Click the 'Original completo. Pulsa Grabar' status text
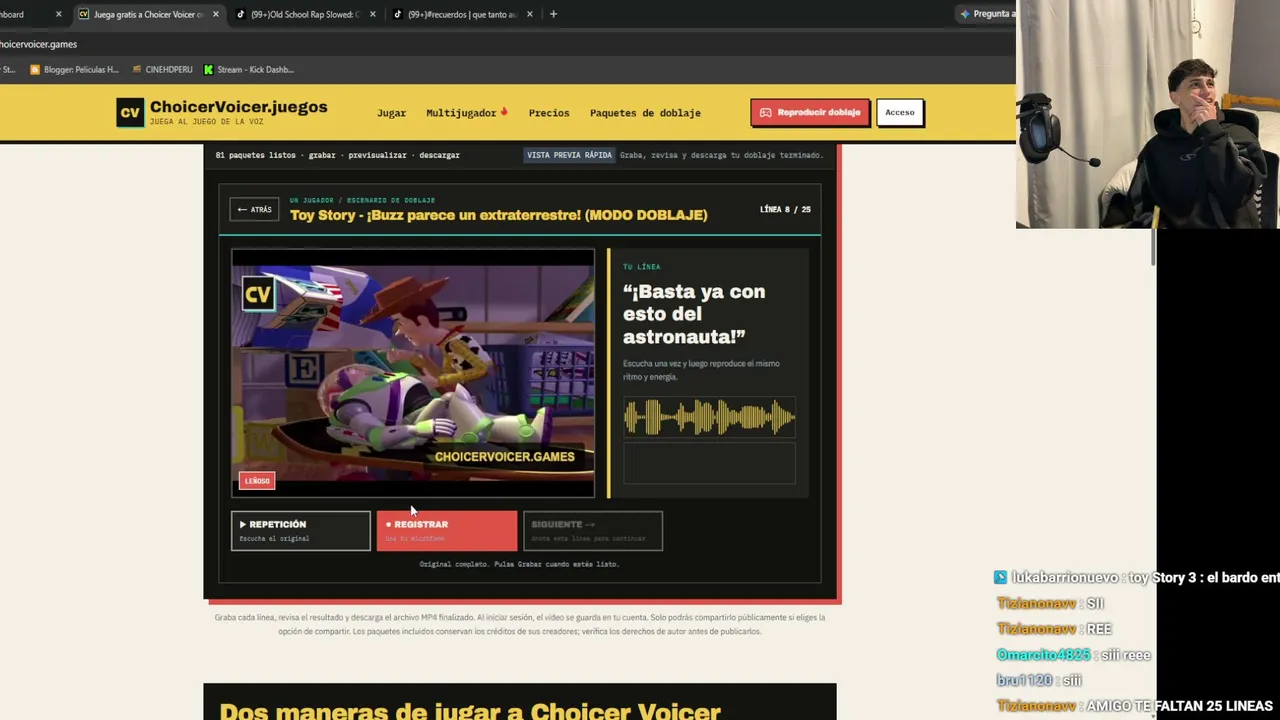This screenshot has width=1280, height=720. pos(519,564)
